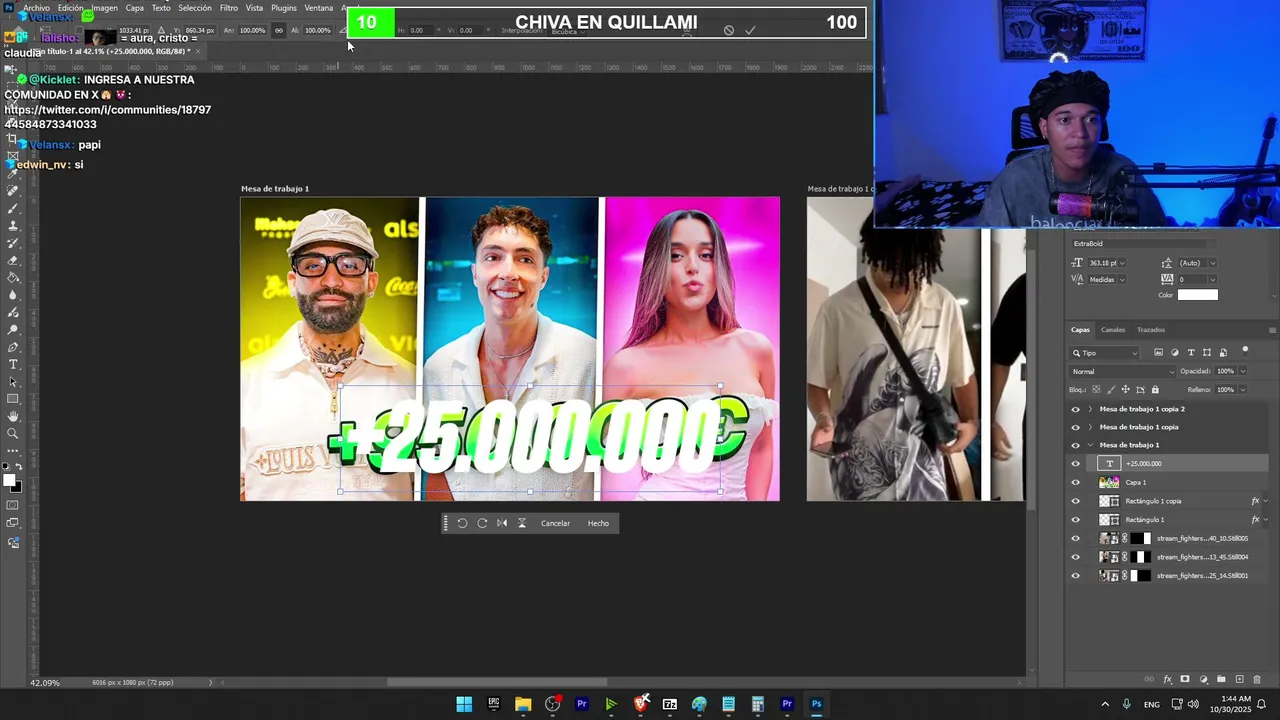The image size is (1280, 720).
Task: Switch to the Trazados tab
Action: [x=1151, y=330]
